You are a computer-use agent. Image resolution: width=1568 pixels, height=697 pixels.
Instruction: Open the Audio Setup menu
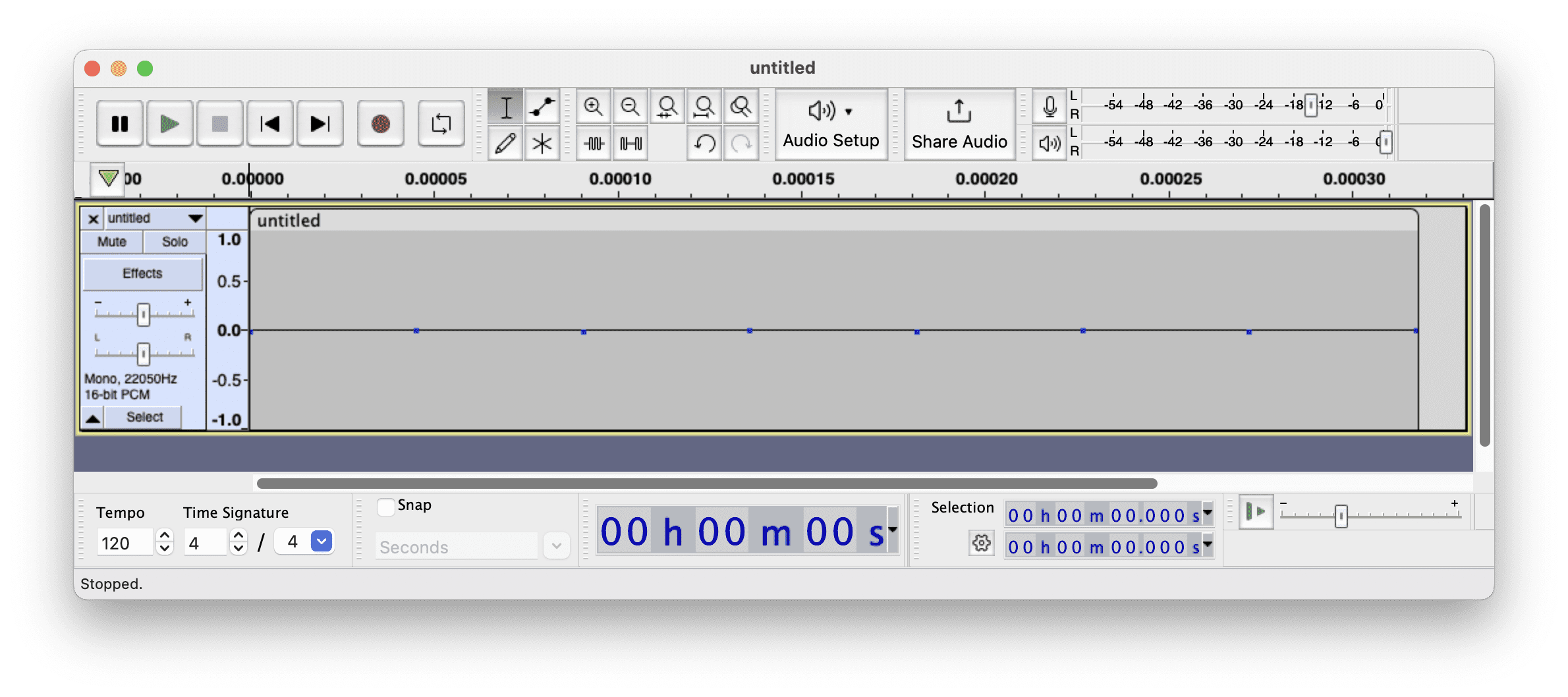coord(831,125)
